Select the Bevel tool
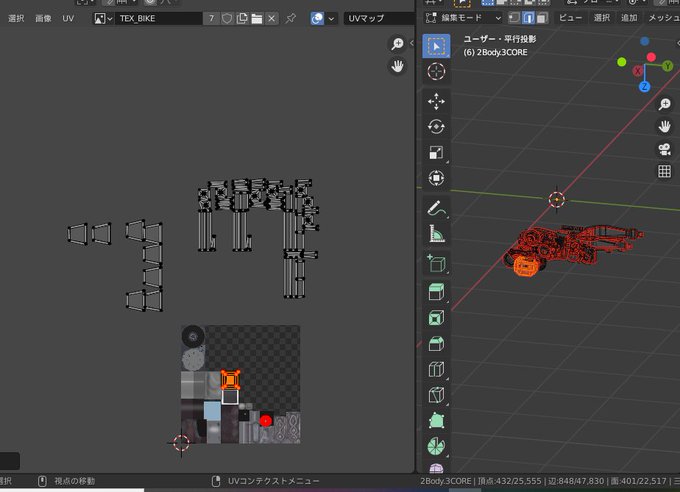Image resolution: width=680 pixels, height=492 pixels. 436,343
